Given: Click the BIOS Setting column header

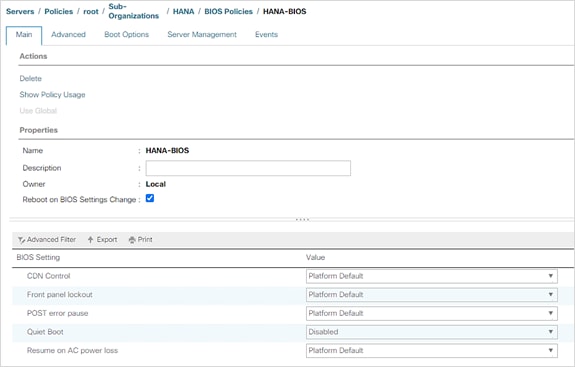Looking at the screenshot, I should pyautogui.click(x=38, y=257).
